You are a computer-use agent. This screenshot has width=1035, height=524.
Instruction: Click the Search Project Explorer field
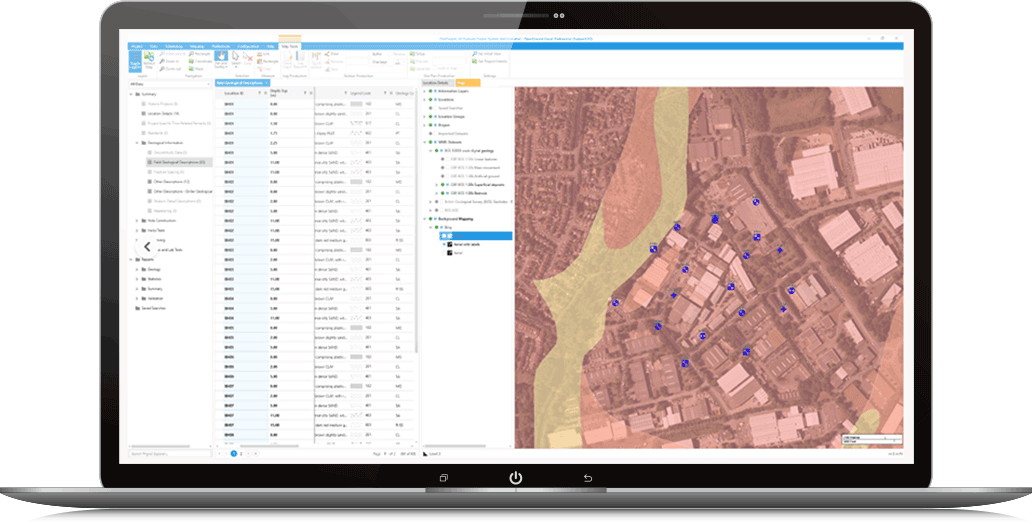click(x=170, y=453)
